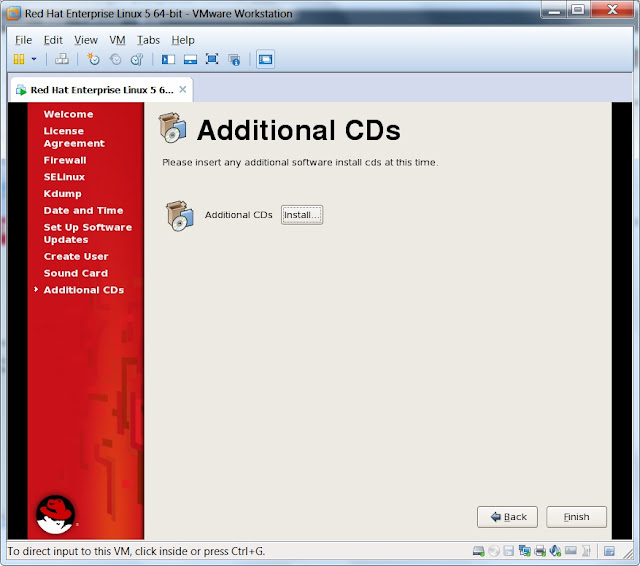Open the View menu

pyautogui.click(x=86, y=40)
